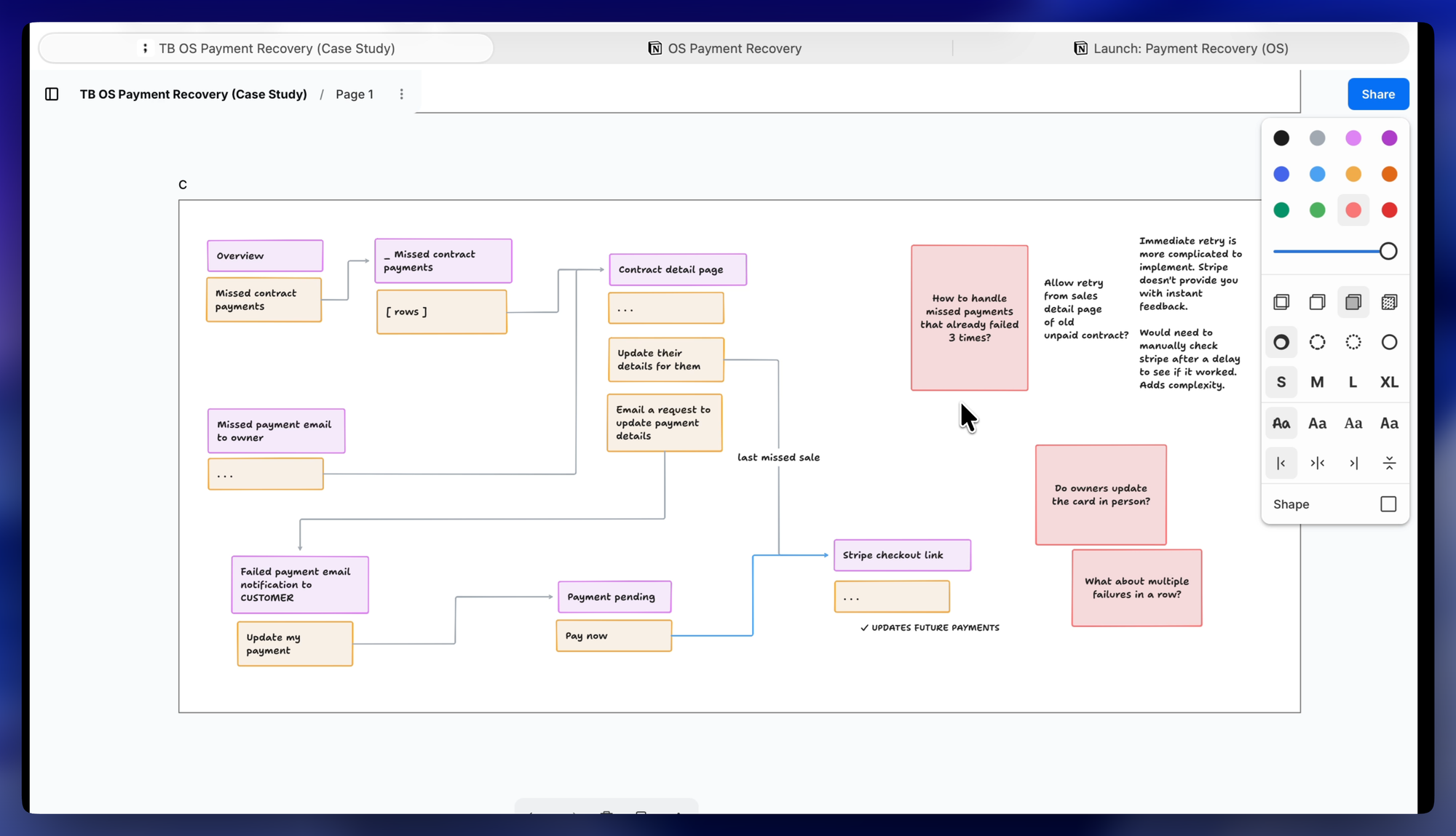Image resolution: width=1456 pixels, height=836 pixels.
Task: Set dash style to dotted
Action: 1353,342
